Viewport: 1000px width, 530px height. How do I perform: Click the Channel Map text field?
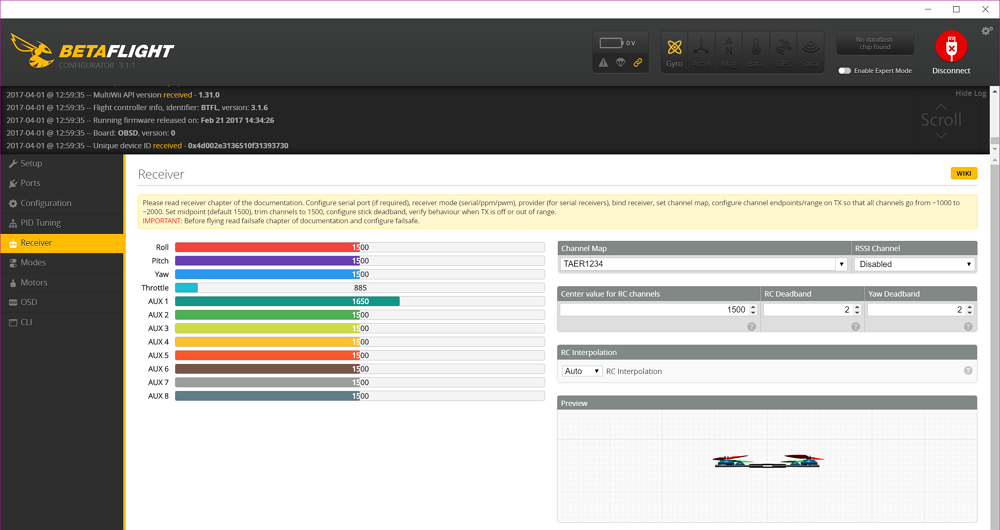(697, 264)
